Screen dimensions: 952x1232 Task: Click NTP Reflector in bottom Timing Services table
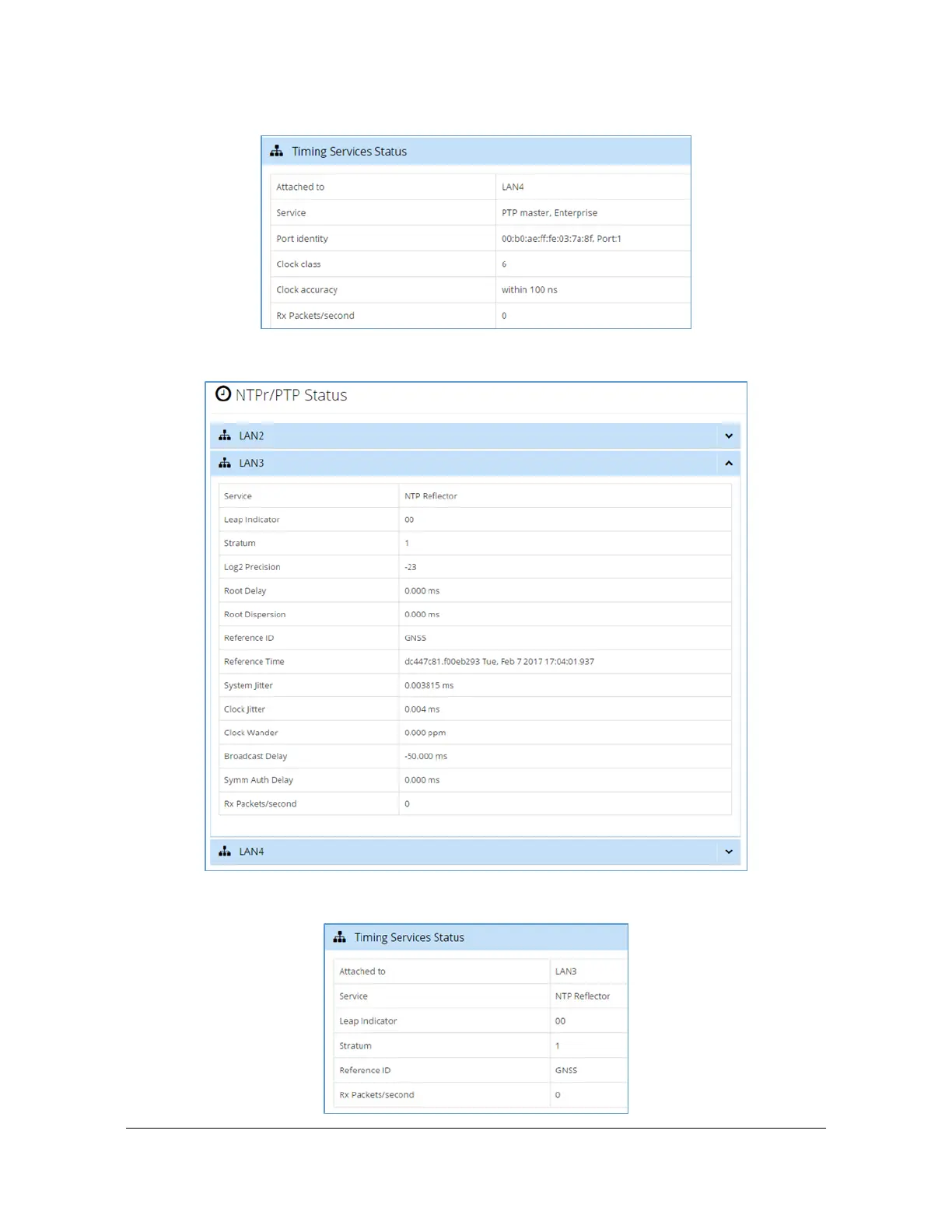pos(582,996)
